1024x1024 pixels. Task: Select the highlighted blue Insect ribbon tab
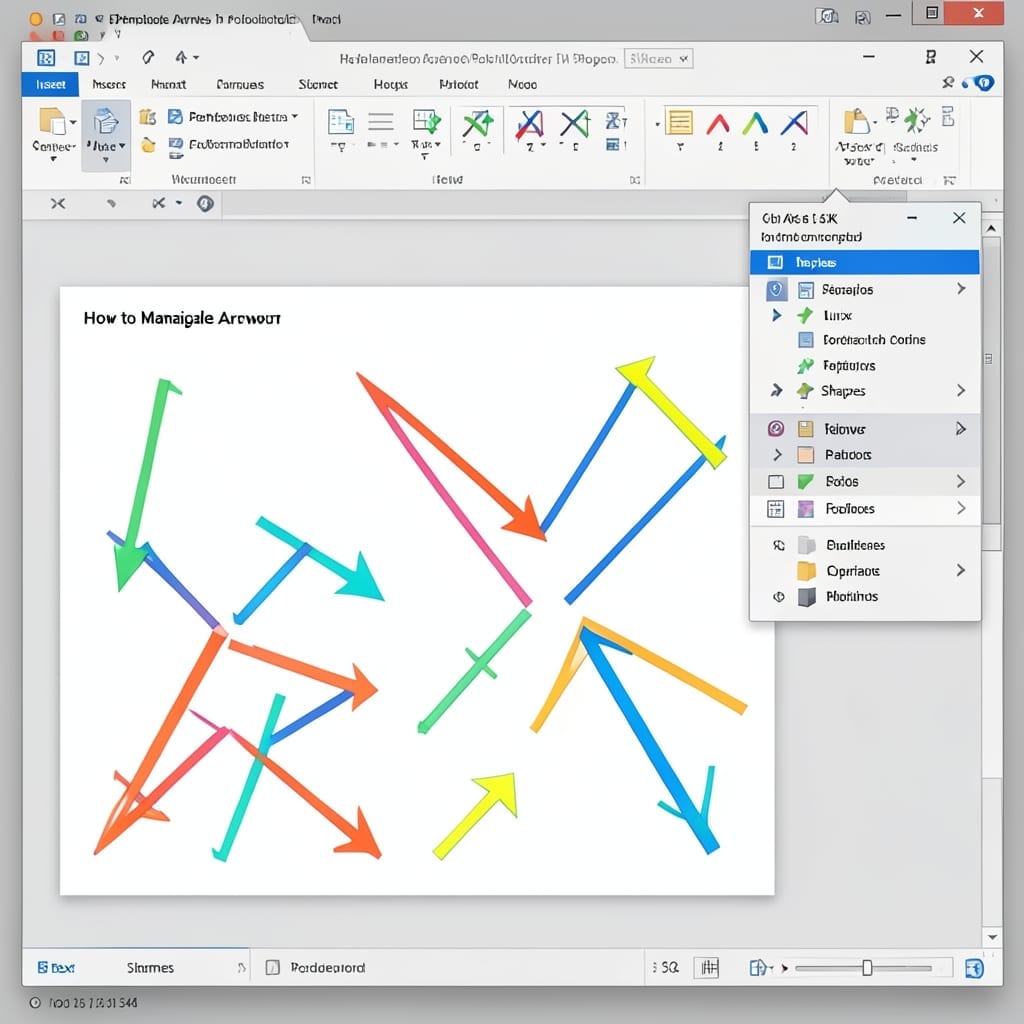(x=50, y=84)
